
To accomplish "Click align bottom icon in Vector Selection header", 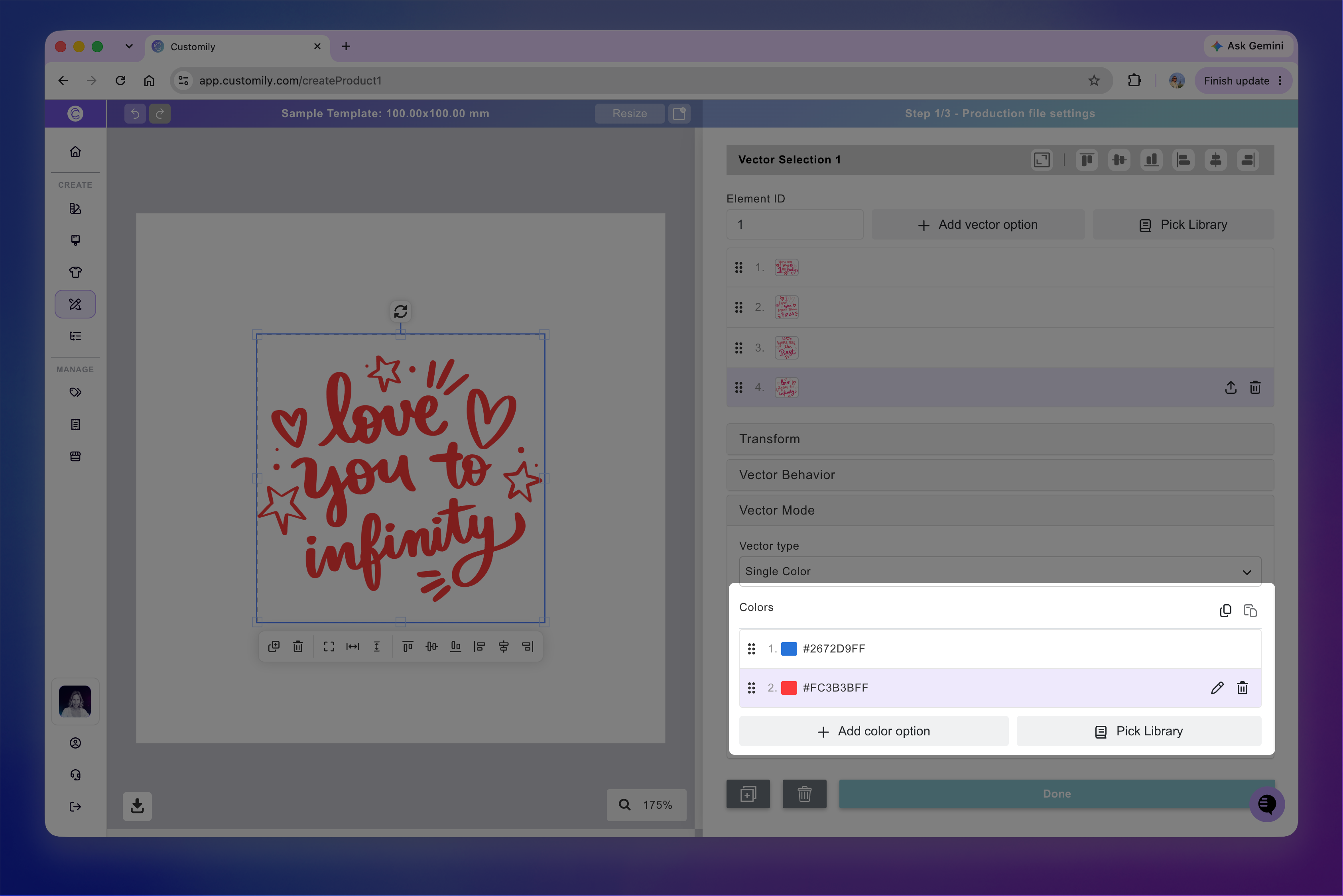I will pos(1151,160).
